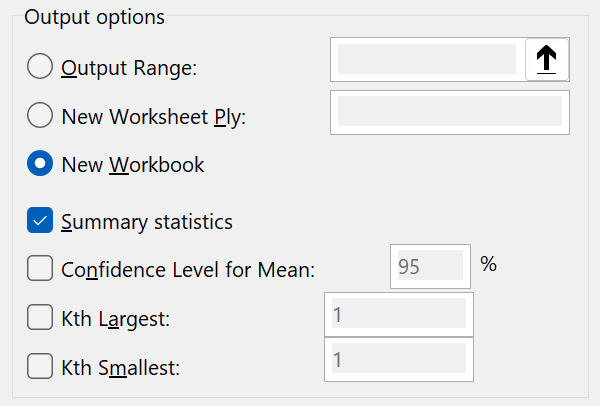This screenshot has width=600, height=406.
Task: Enable the Confidence Level for Mean checkbox
Action: tap(40, 269)
